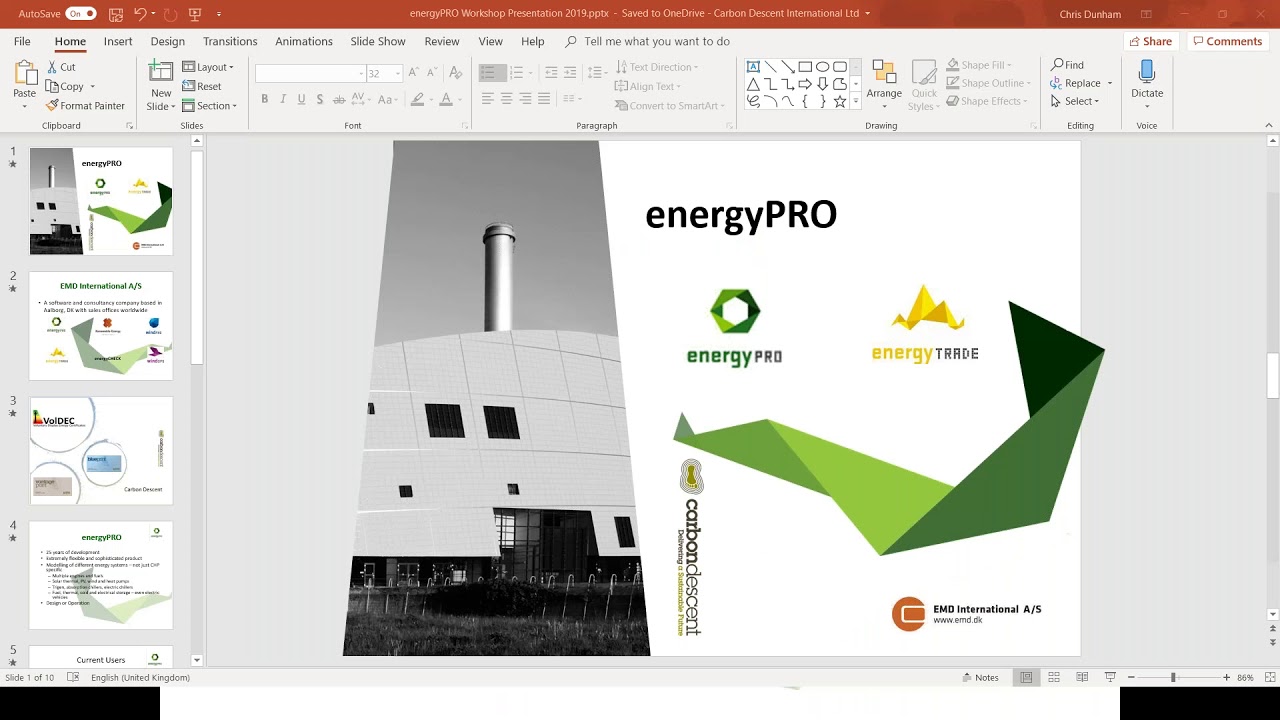Open the File menu
The image size is (1280, 720).
point(22,41)
